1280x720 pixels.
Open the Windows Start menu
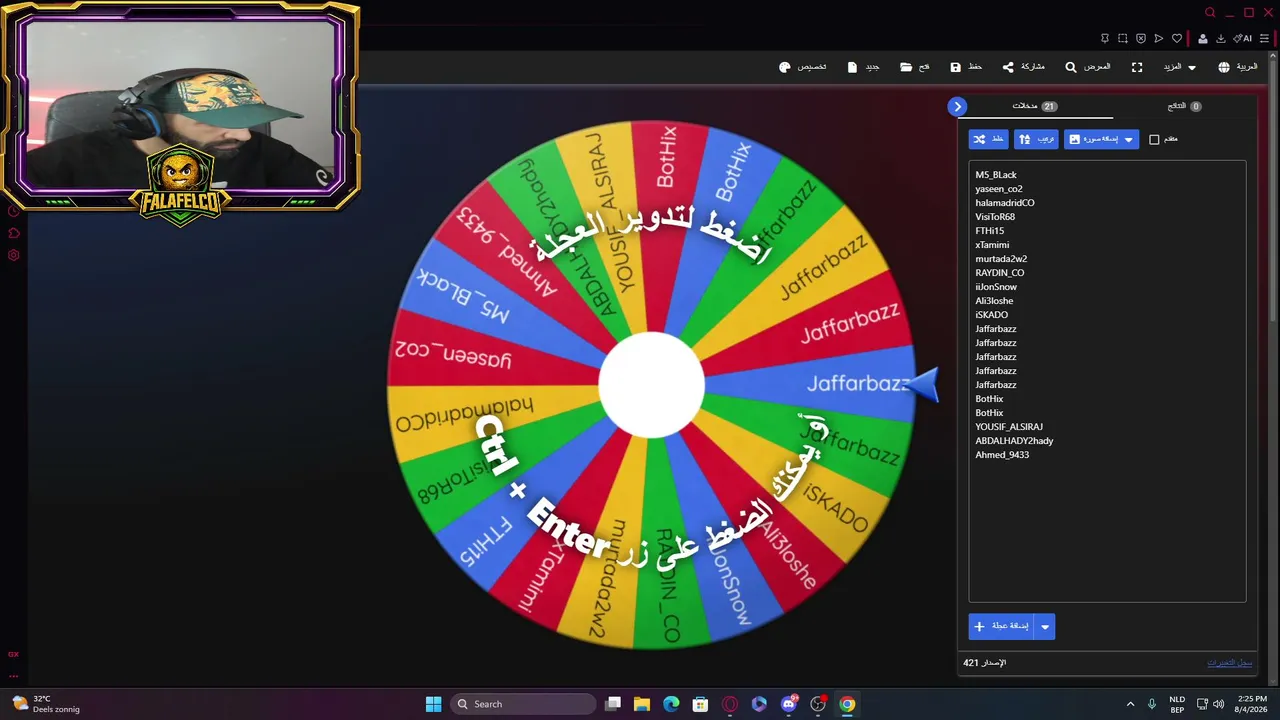click(433, 704)
